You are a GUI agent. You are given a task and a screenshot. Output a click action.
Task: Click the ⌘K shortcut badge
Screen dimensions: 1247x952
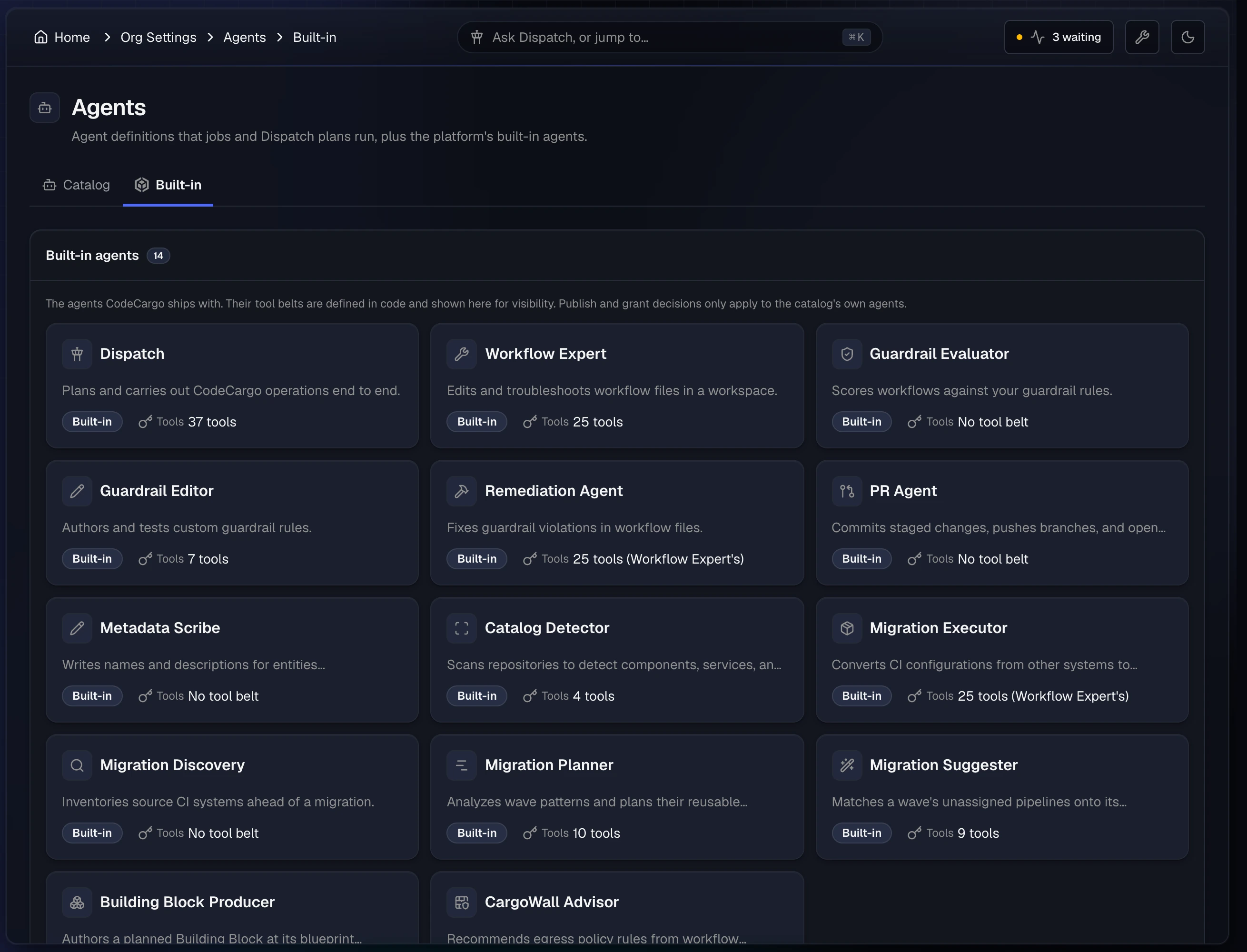[x=856, y=38]
